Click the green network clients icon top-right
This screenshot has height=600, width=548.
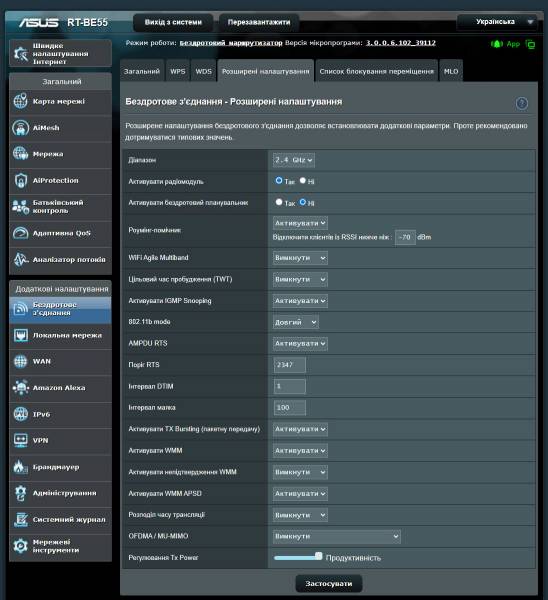coord(530,44)
